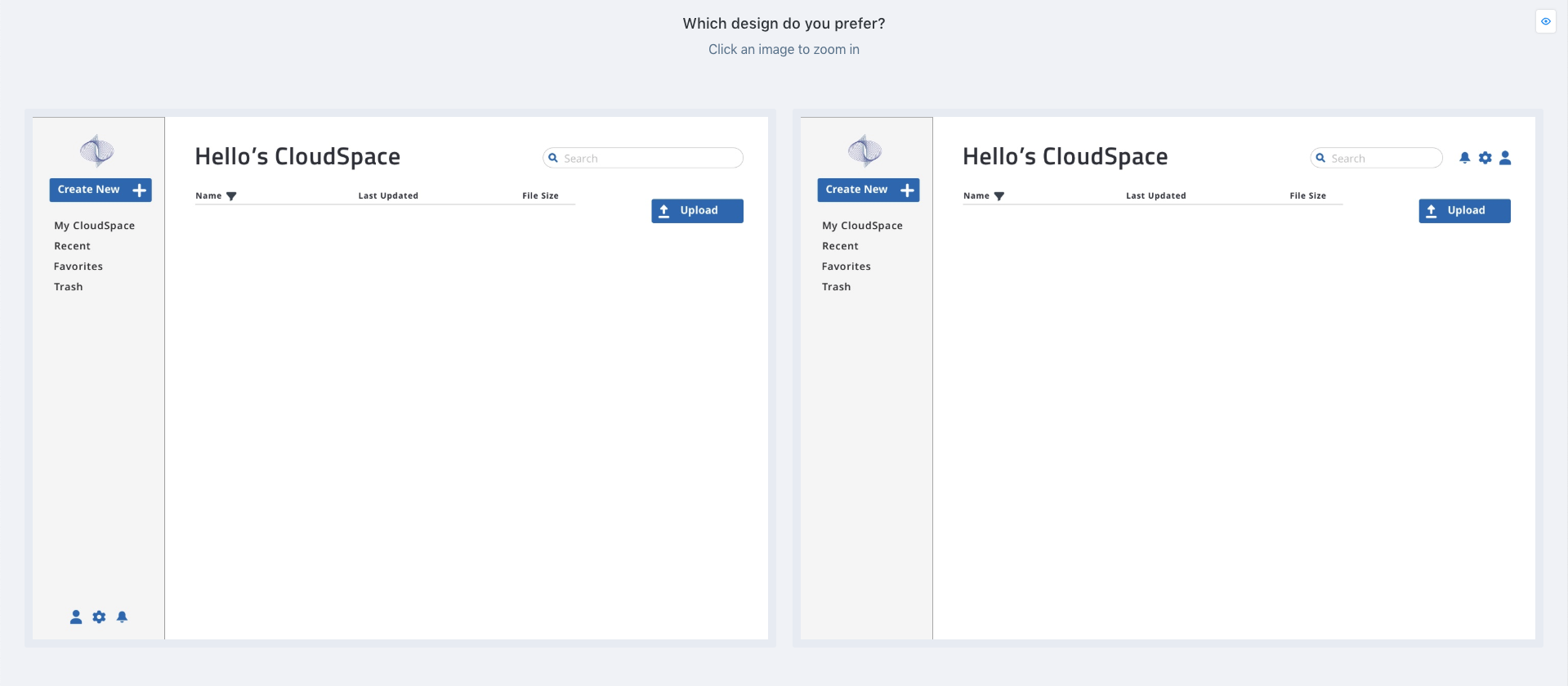This screenshot has height=686, width=1568.
Task: Click the Search field in left design
Action: point(643,158)
